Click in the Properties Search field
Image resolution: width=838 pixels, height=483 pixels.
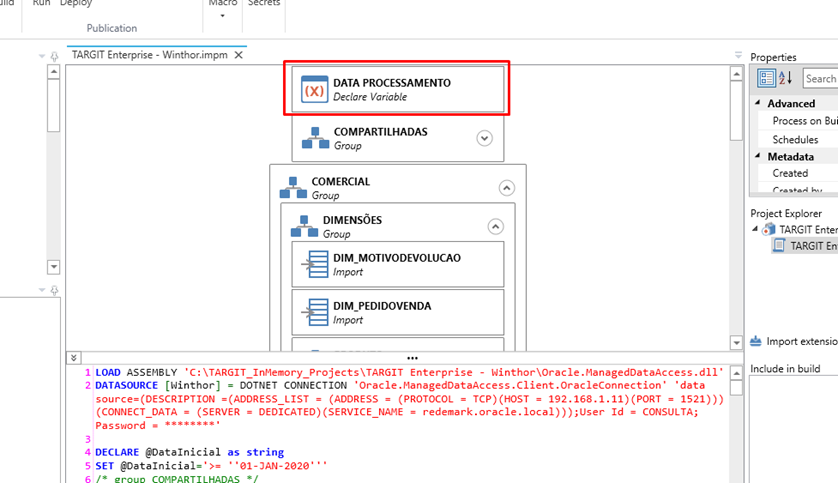820,79
